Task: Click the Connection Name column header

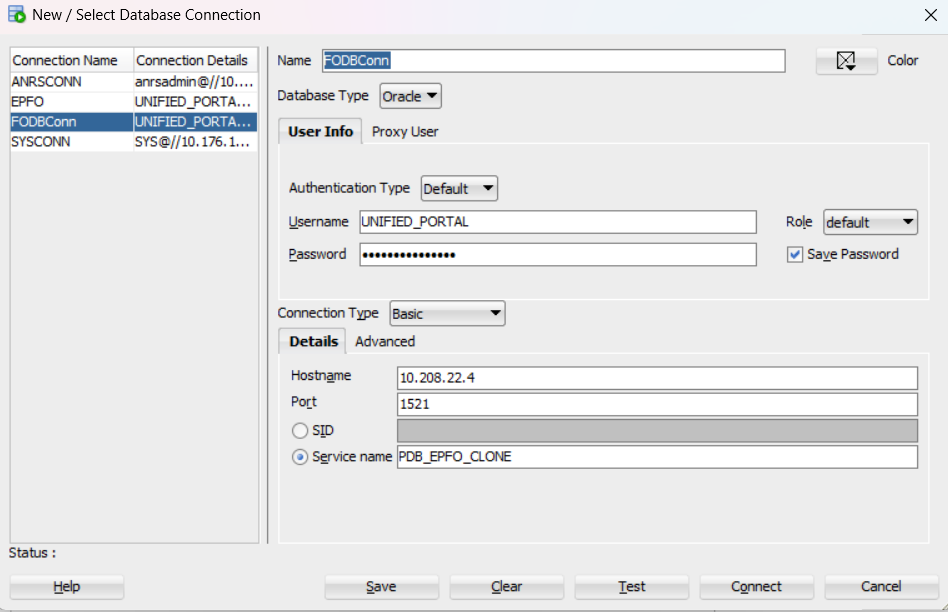Action: pos(71,60)
